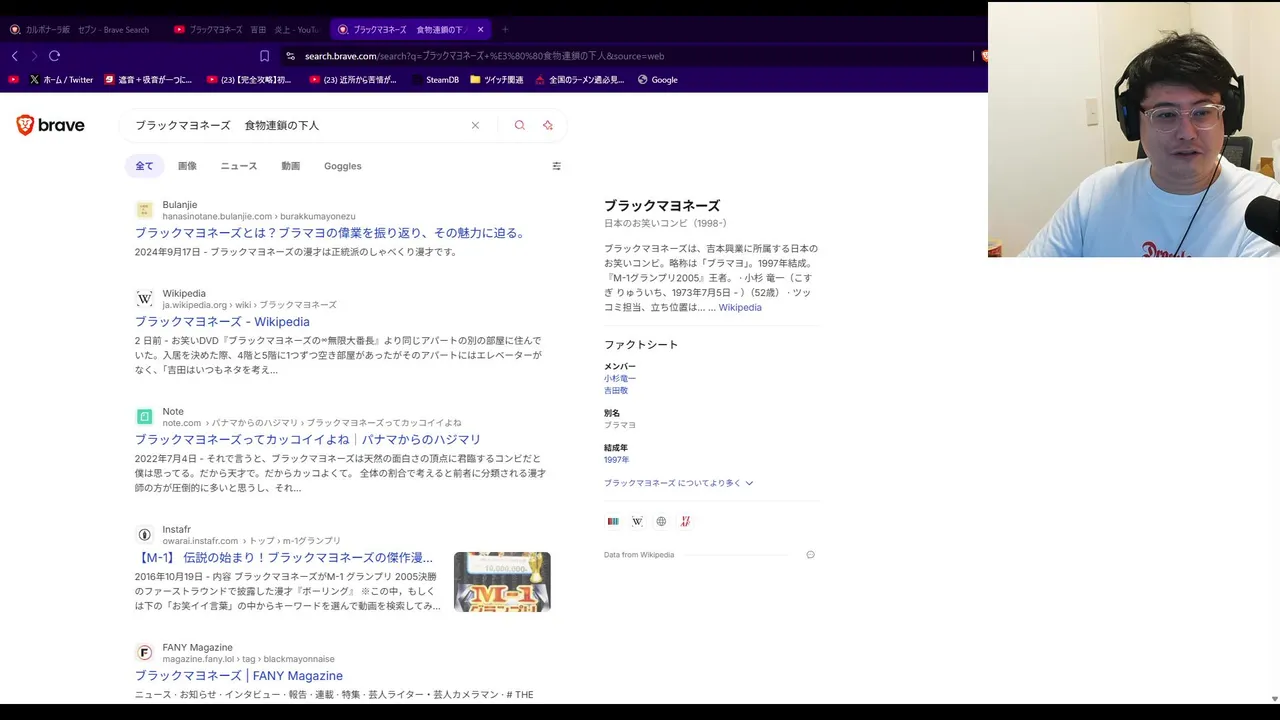
Task: Open ブラックマヨネーズ | FANY Magazine result
Action: click(239, 676)
